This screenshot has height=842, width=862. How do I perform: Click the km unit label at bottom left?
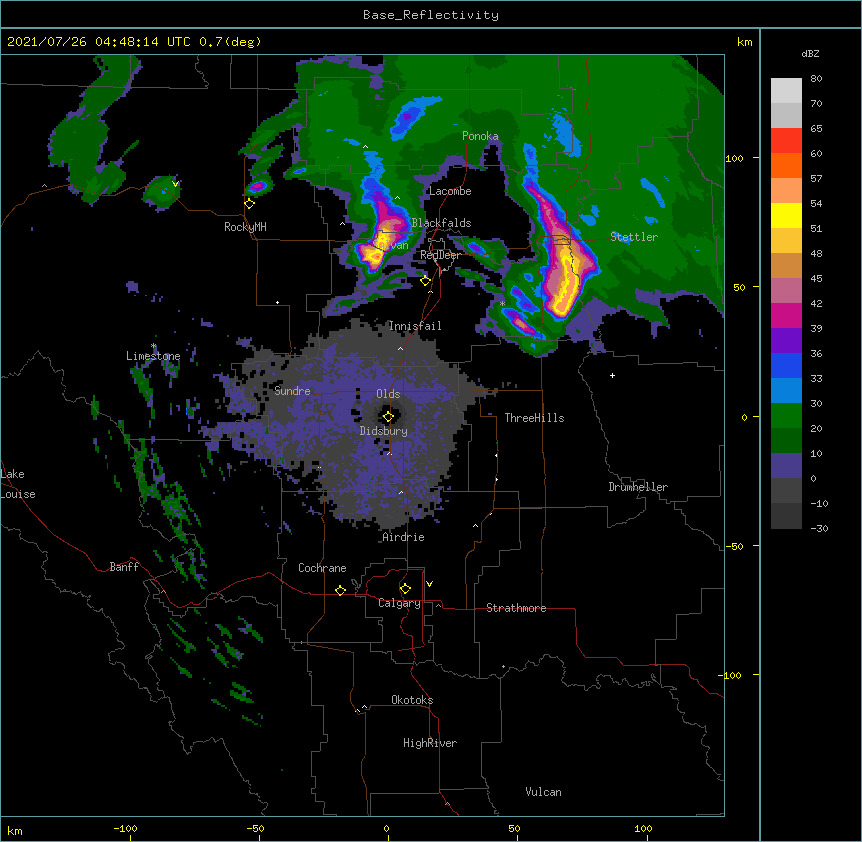tap(14, 831)
